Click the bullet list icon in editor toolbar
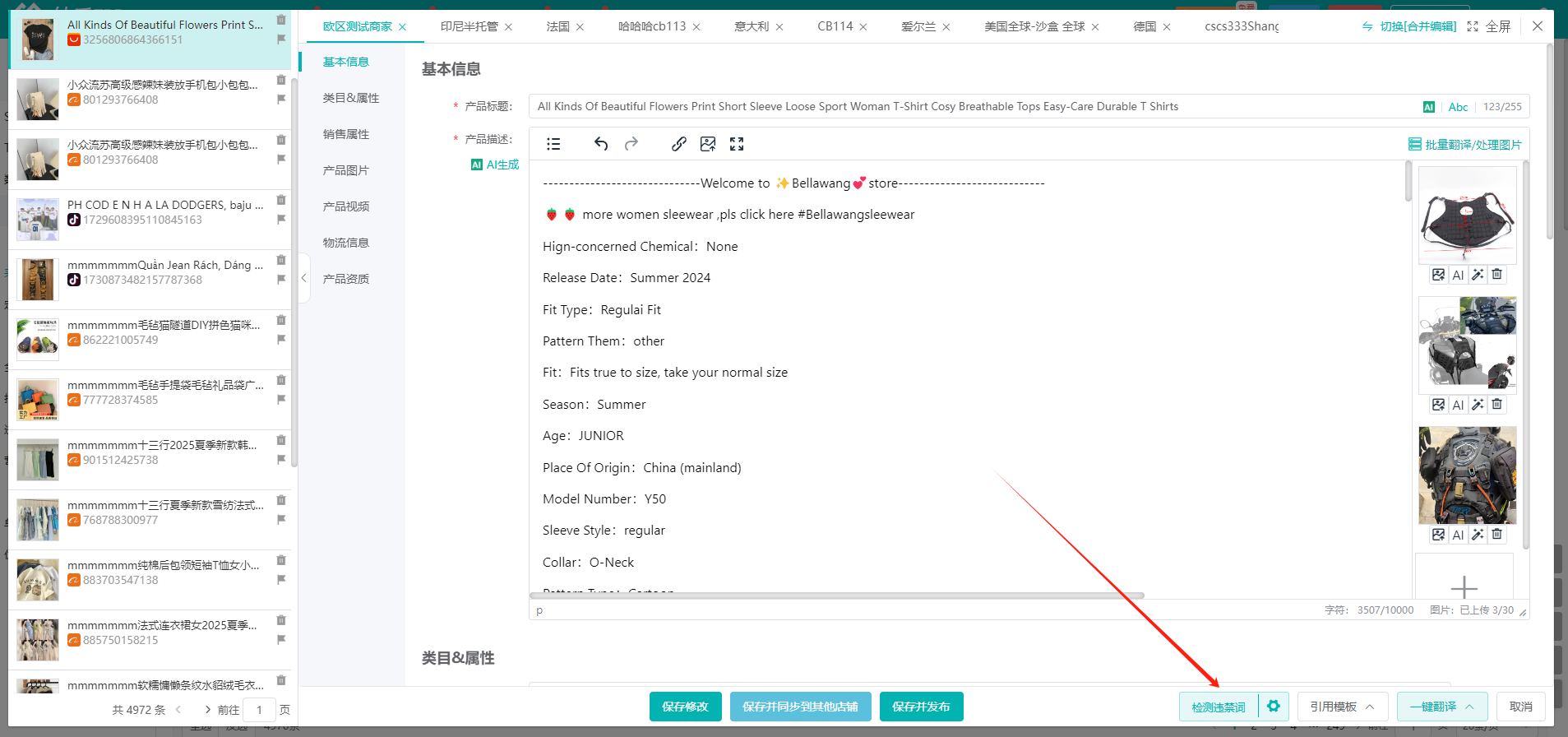This screenshot has height=737, width=1568. point(553,144)
